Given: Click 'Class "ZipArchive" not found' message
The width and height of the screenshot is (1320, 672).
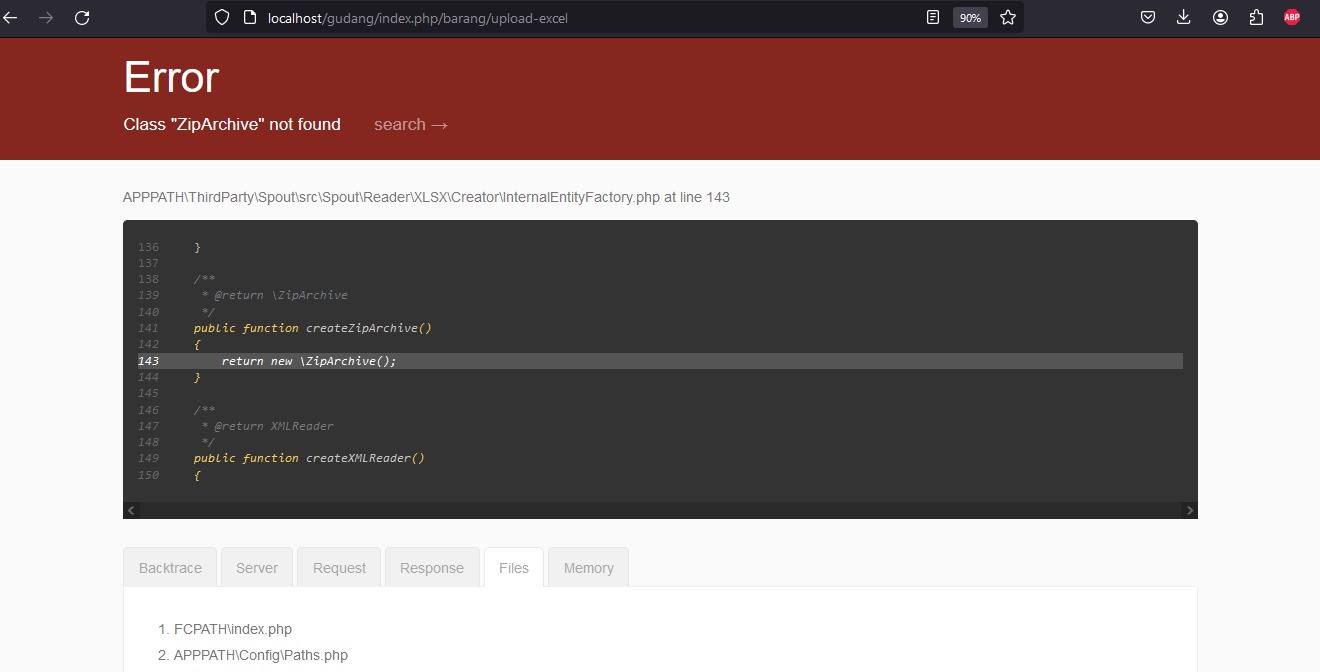Looking at the screenshot, I should click(x=232, y=124).
